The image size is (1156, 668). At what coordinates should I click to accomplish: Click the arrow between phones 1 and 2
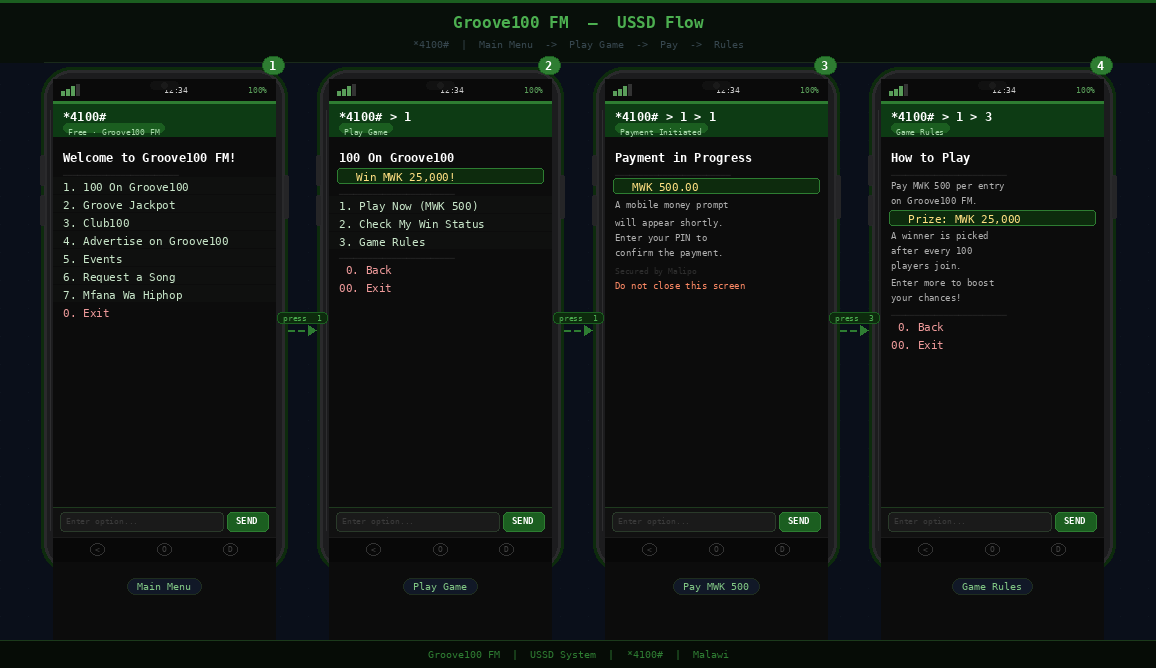click(302, 331)
